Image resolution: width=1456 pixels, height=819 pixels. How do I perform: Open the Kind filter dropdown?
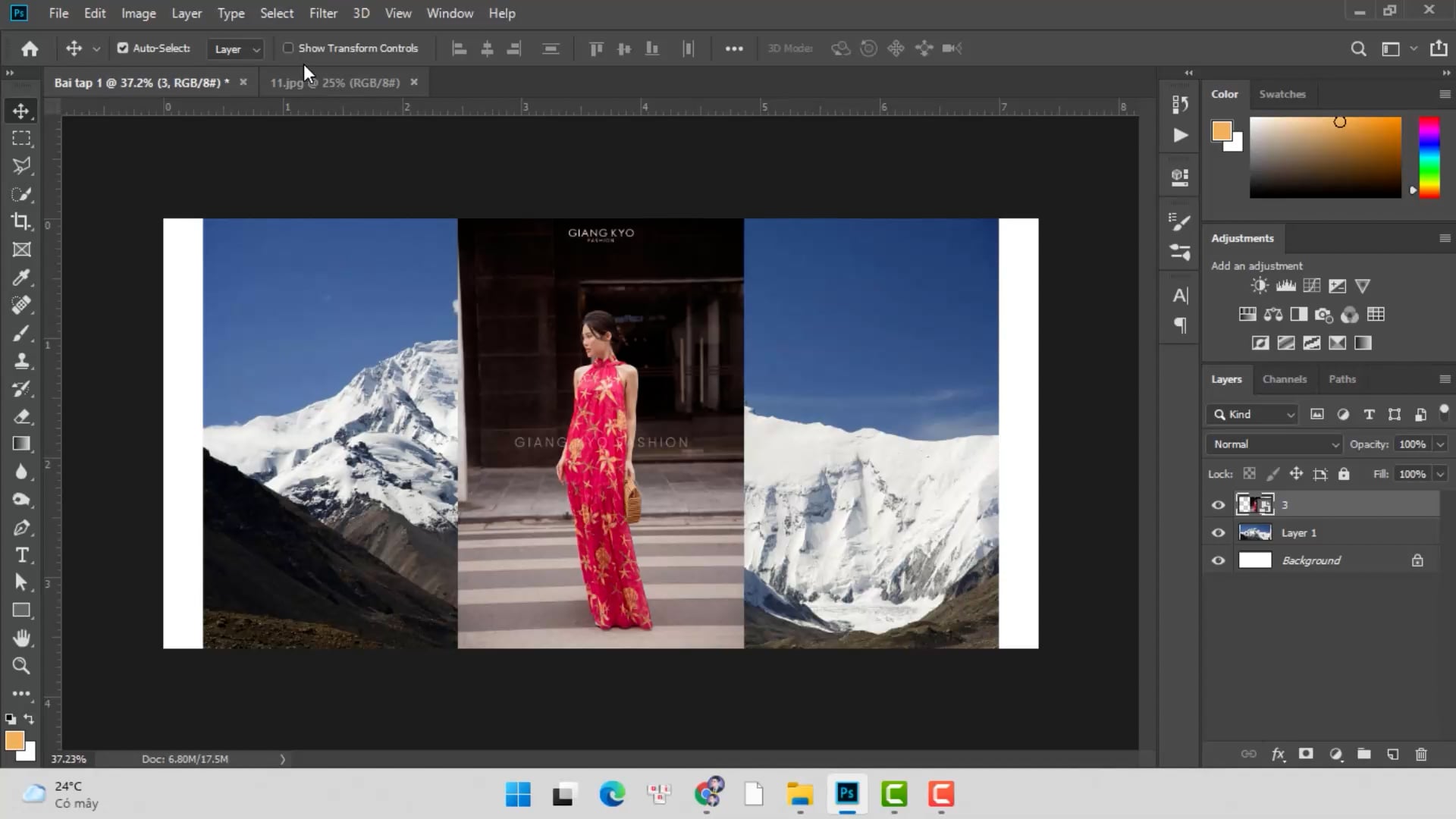(1254, 414)
